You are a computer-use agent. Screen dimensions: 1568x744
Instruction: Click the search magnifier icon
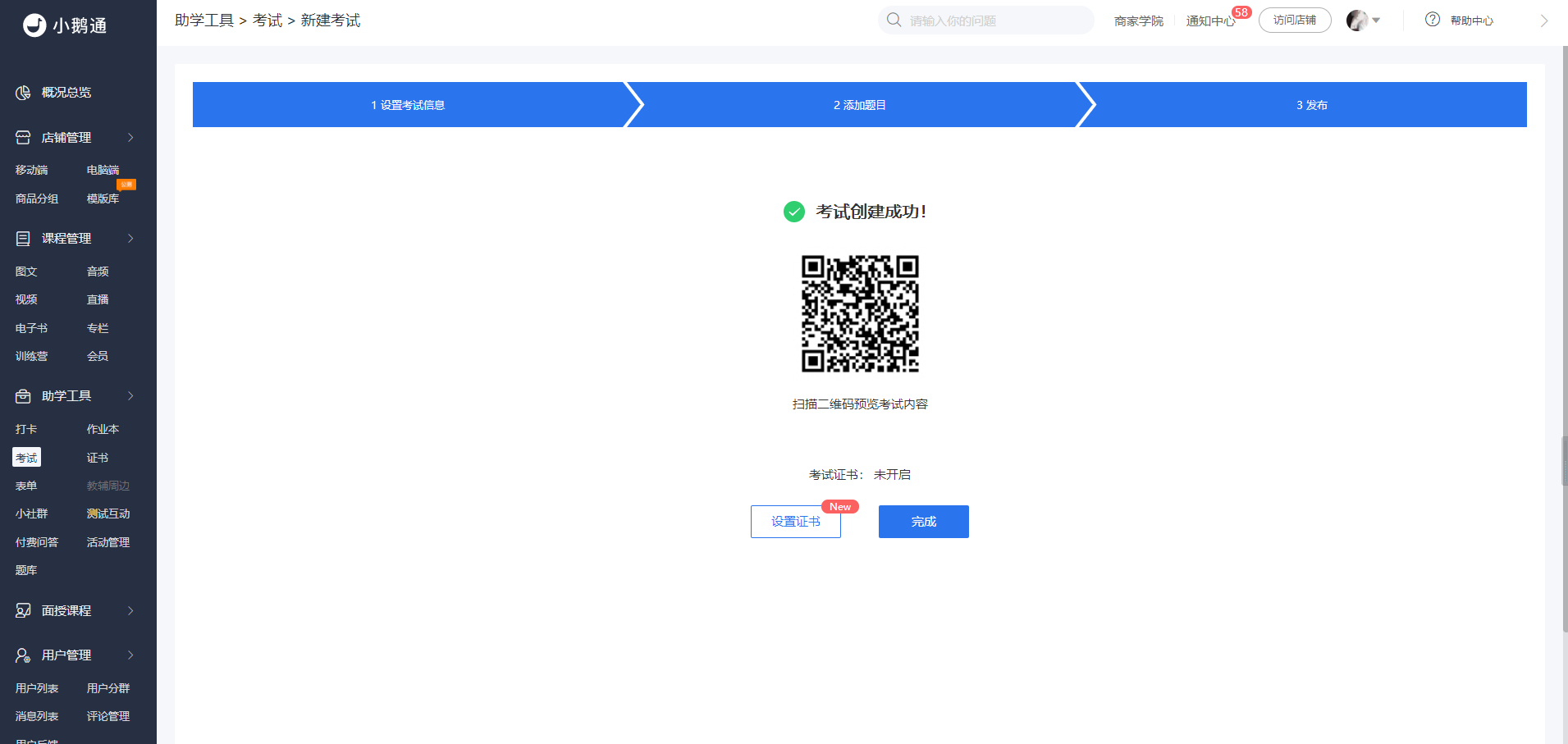894,20
